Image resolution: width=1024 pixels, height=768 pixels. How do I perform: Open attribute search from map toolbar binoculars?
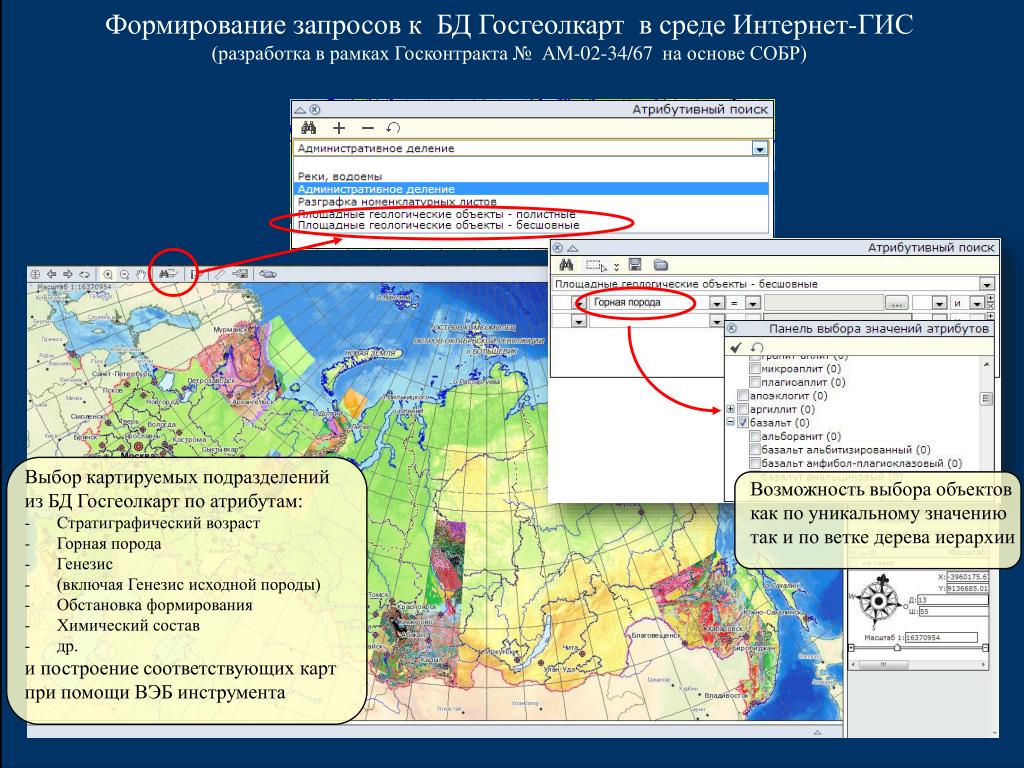168,274
